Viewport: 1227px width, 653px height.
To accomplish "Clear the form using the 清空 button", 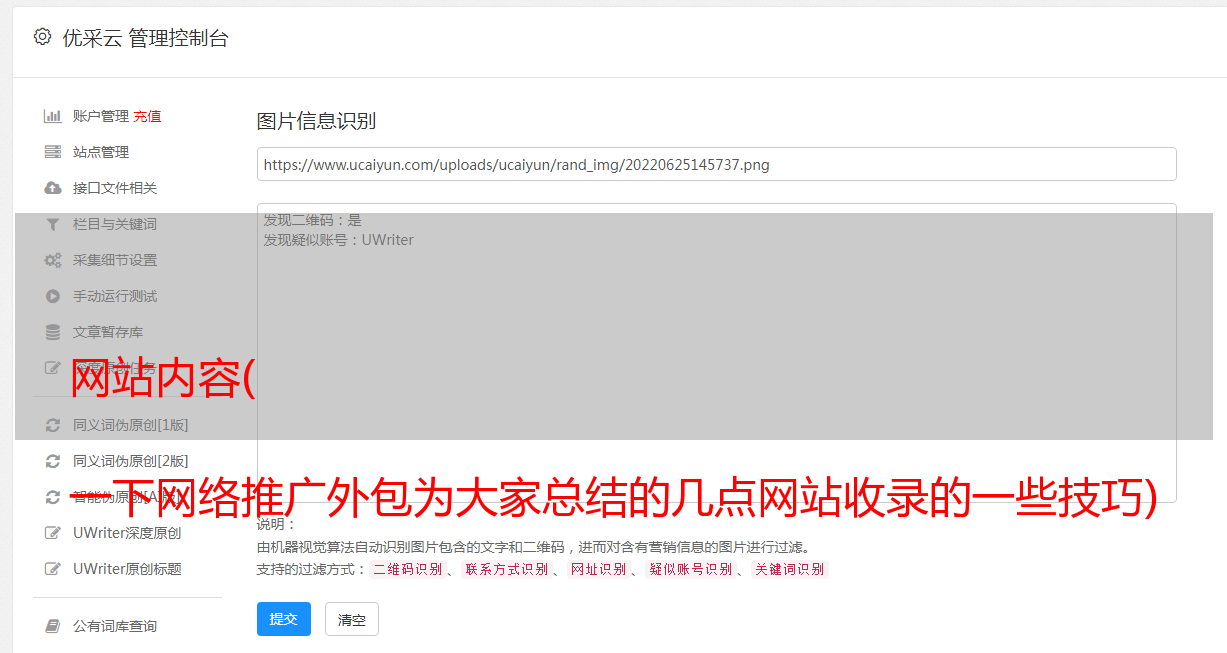I will [x=352, y=620].
